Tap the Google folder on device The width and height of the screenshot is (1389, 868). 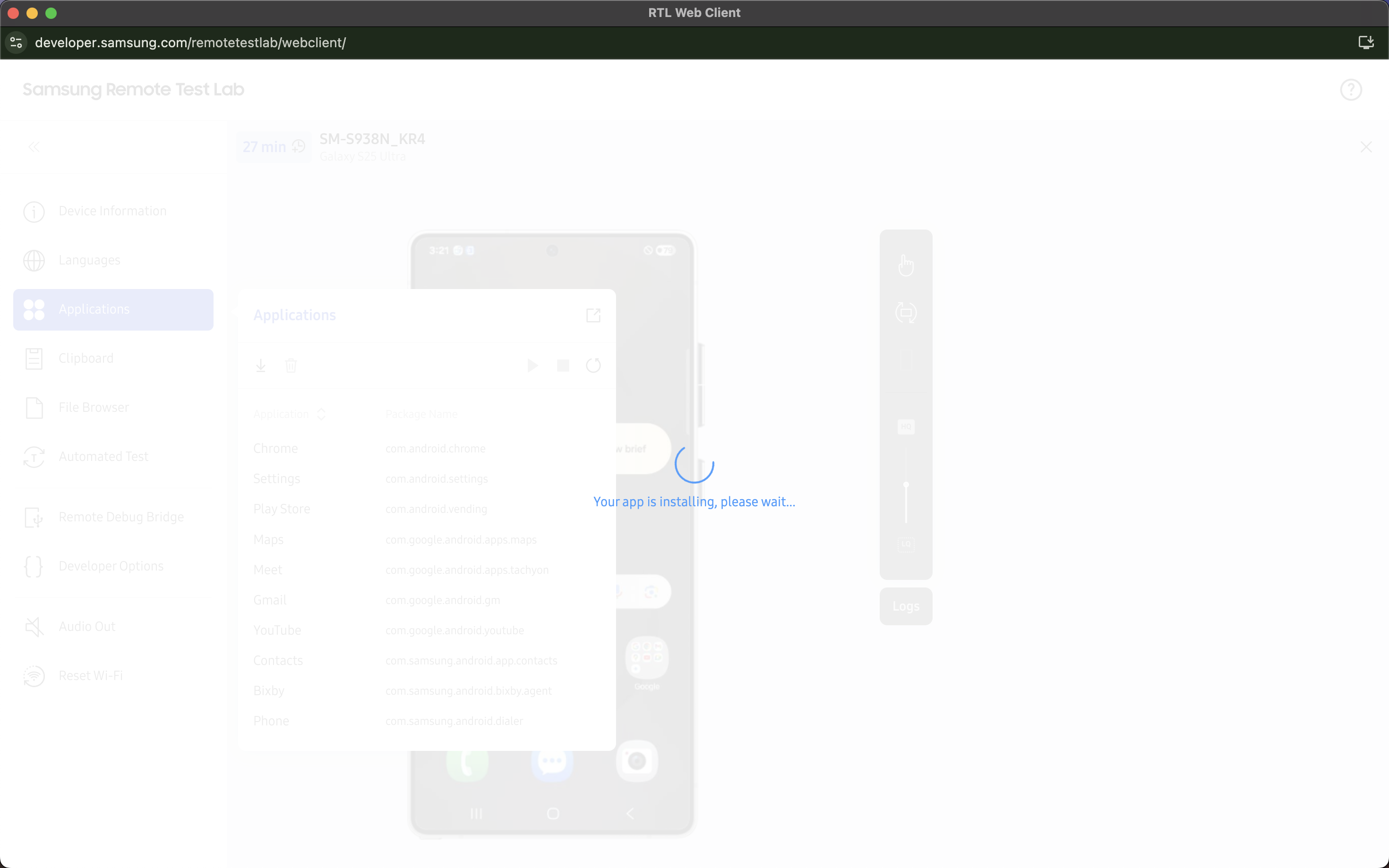(x=647, y=663)
